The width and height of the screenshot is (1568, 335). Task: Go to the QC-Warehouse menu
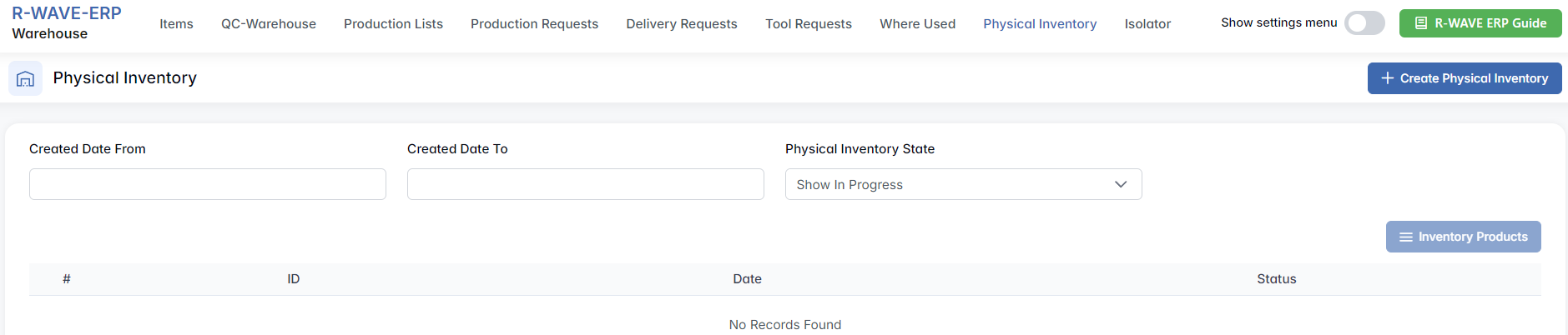(x=269, y=24)
